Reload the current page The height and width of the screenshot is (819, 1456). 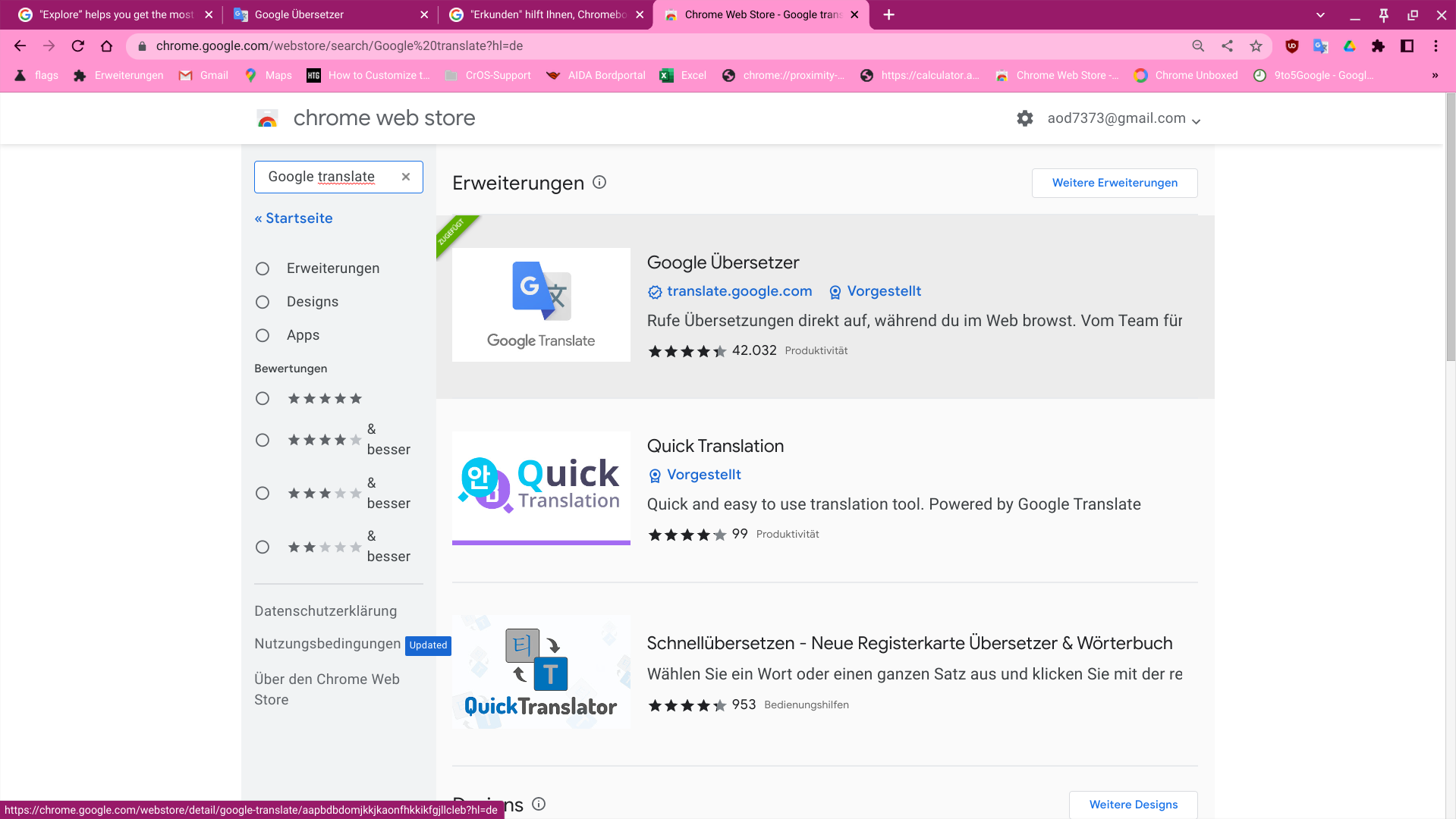tap(77, 46)
